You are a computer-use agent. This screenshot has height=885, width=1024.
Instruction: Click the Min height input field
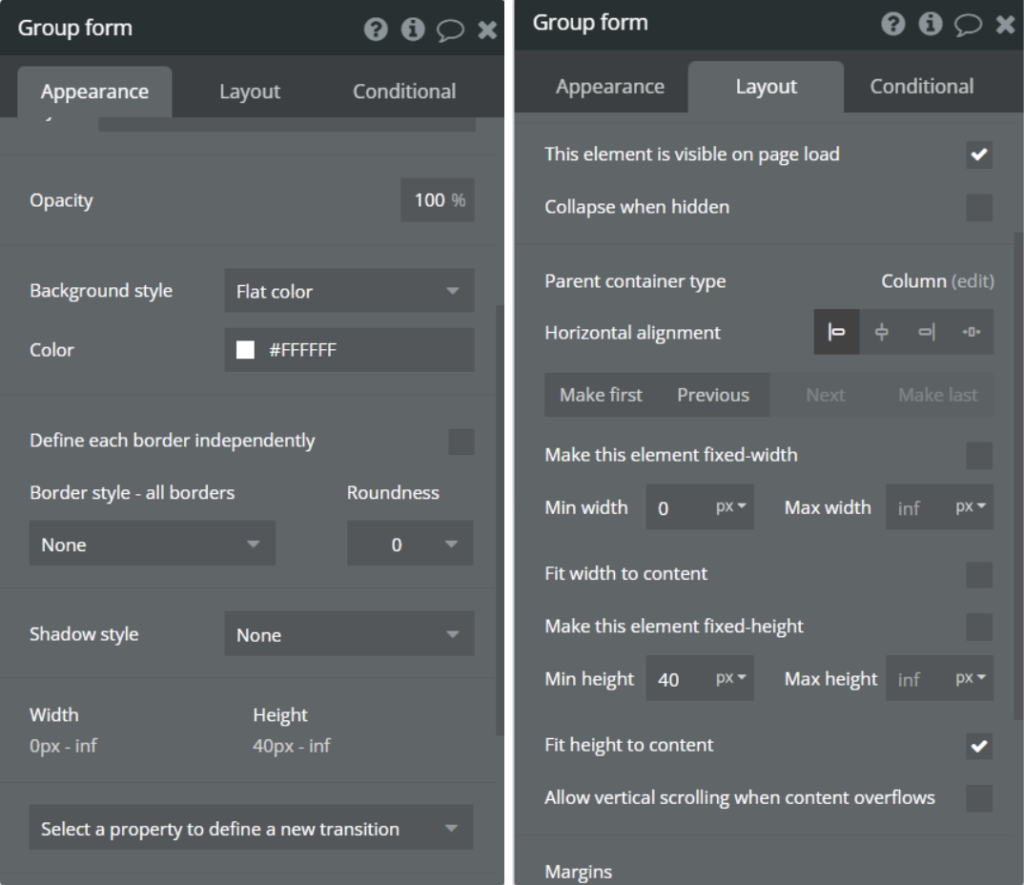point(680,679)
